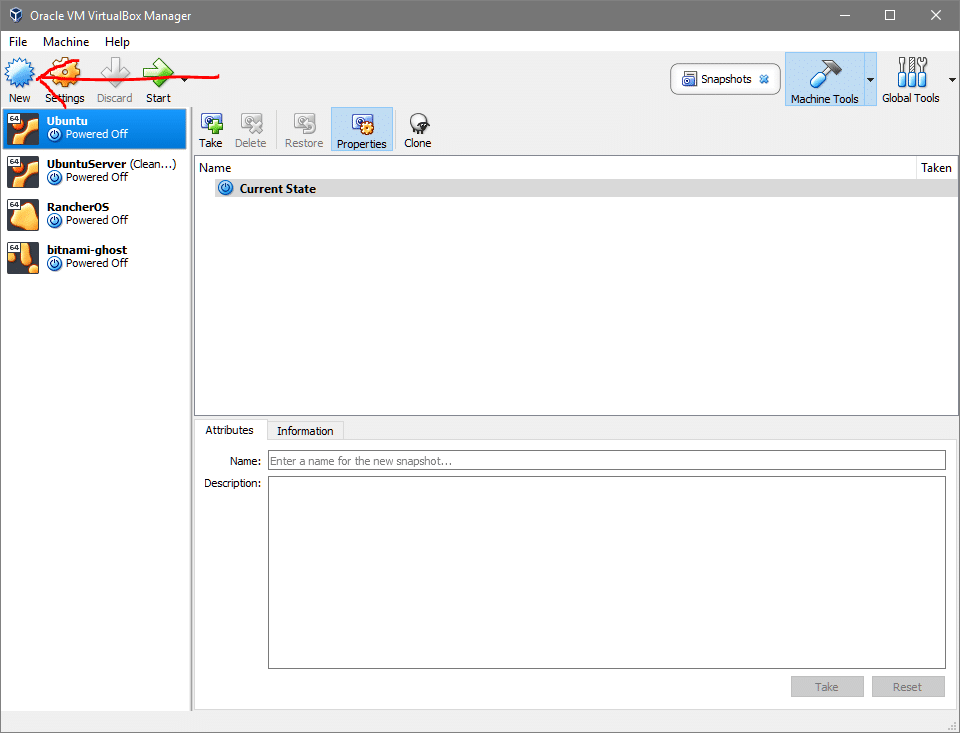Open the Global Tools dropdown menu
Image resolution: width=960 pixels, height=733 pixels.
(951, 79)
